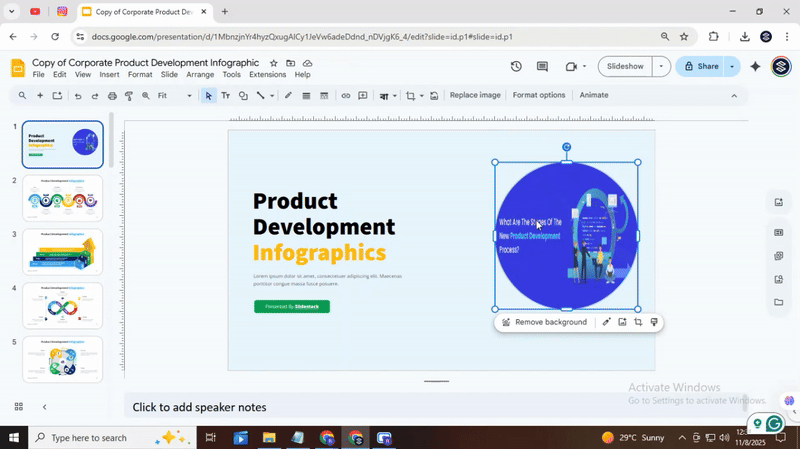Screen dimensions: 800x449
Task: Open the comments panel icon
Action: point(542,67)
